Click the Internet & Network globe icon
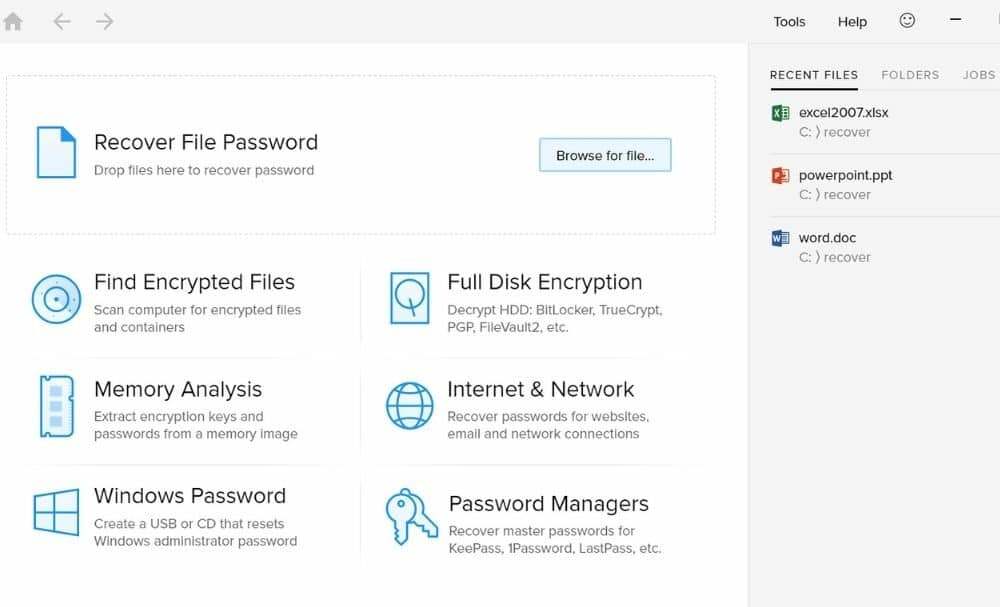The image size is (1000, 607). [410, 406]
